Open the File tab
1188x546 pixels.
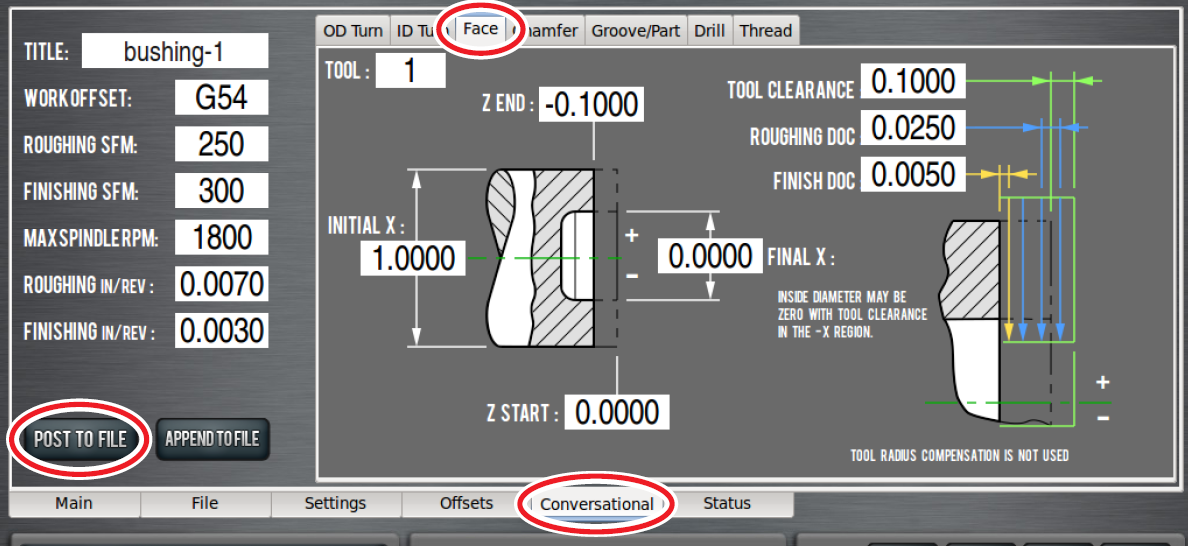[x=205, y=504]
